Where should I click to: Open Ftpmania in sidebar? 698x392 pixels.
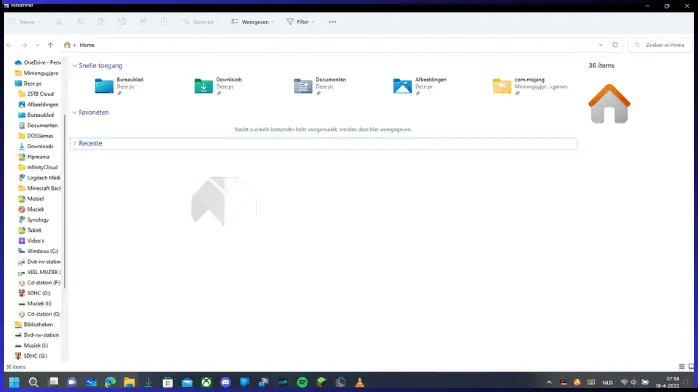pyautogui.click(x=34, y=157)
